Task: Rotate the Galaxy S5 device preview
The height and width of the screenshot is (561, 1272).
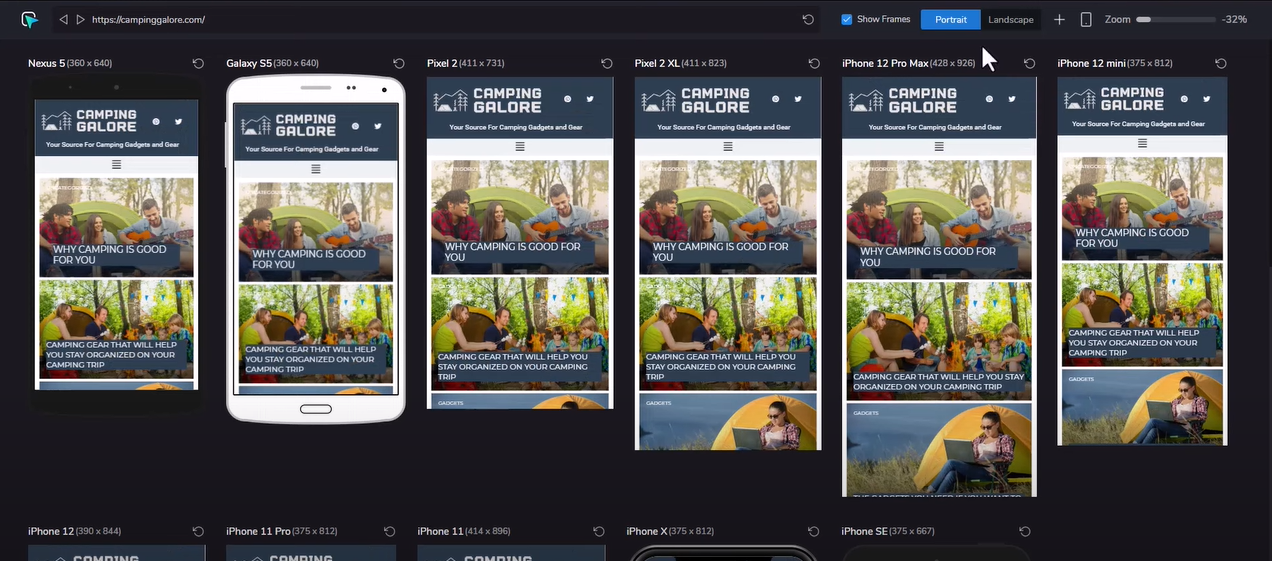Action: click(x=397, y=63)
